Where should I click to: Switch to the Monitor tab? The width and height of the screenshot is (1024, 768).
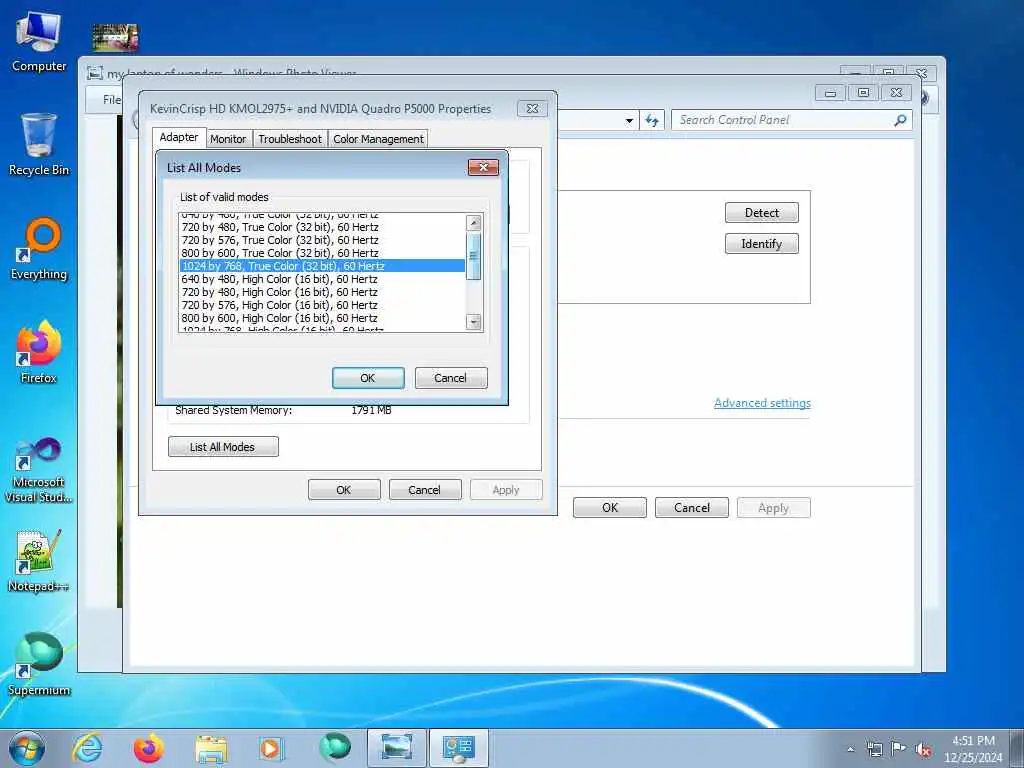[228, 139]
